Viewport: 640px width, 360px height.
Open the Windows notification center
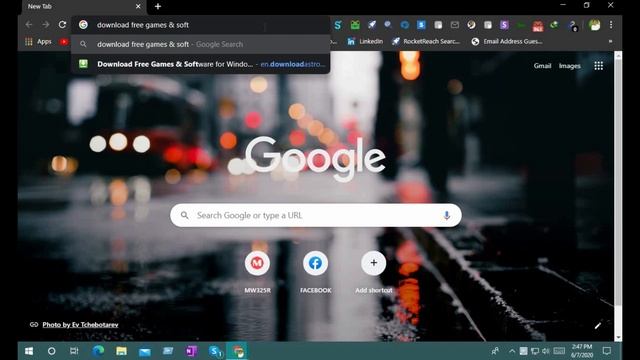pyautogui.click(x=607, y=351)
